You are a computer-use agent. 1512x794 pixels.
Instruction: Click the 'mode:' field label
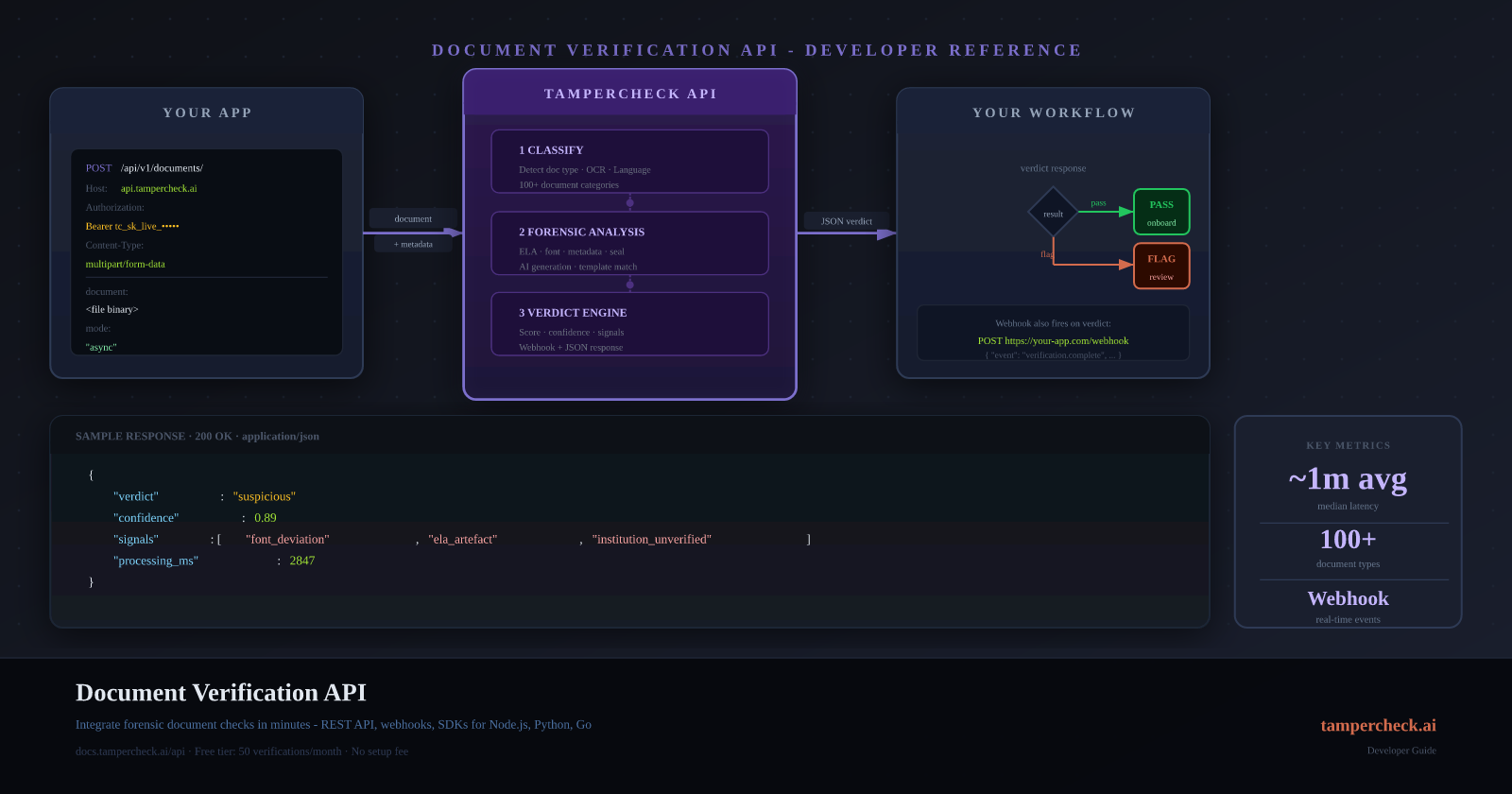click(x=98, y=328)
